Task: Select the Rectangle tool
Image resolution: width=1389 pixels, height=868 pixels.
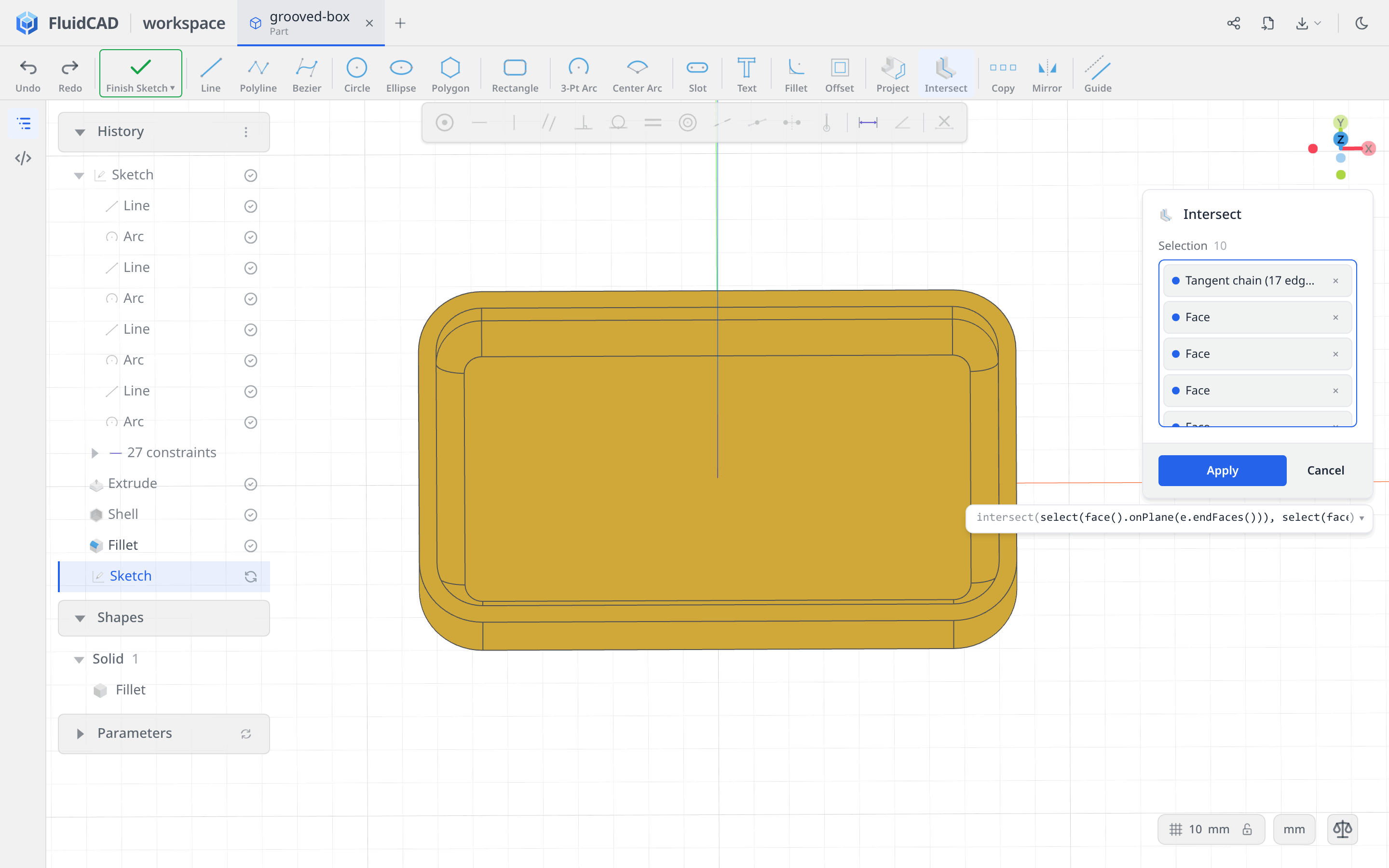Action: tap(515, 74)
